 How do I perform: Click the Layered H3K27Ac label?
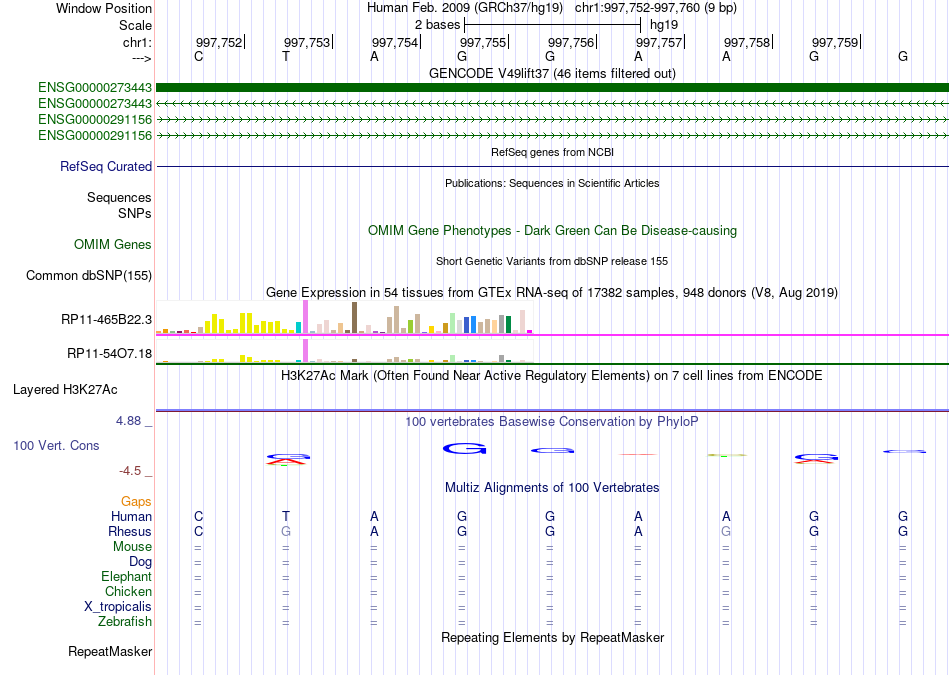pos(65,390)
